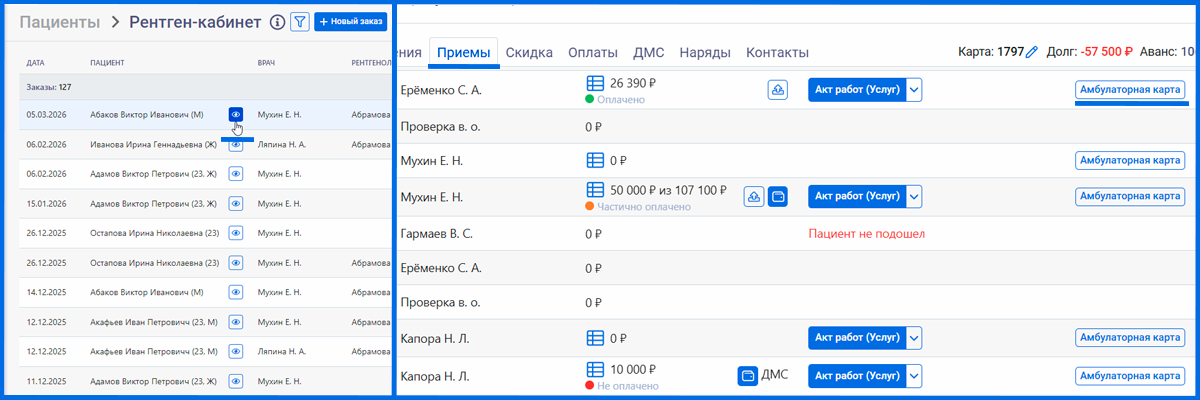Viewport: 1200px width, 400px height.
Task: Expand Акт работ dropdown arrow in Ерёменко row
Action: pyautogui.click(x=914, y=90)
